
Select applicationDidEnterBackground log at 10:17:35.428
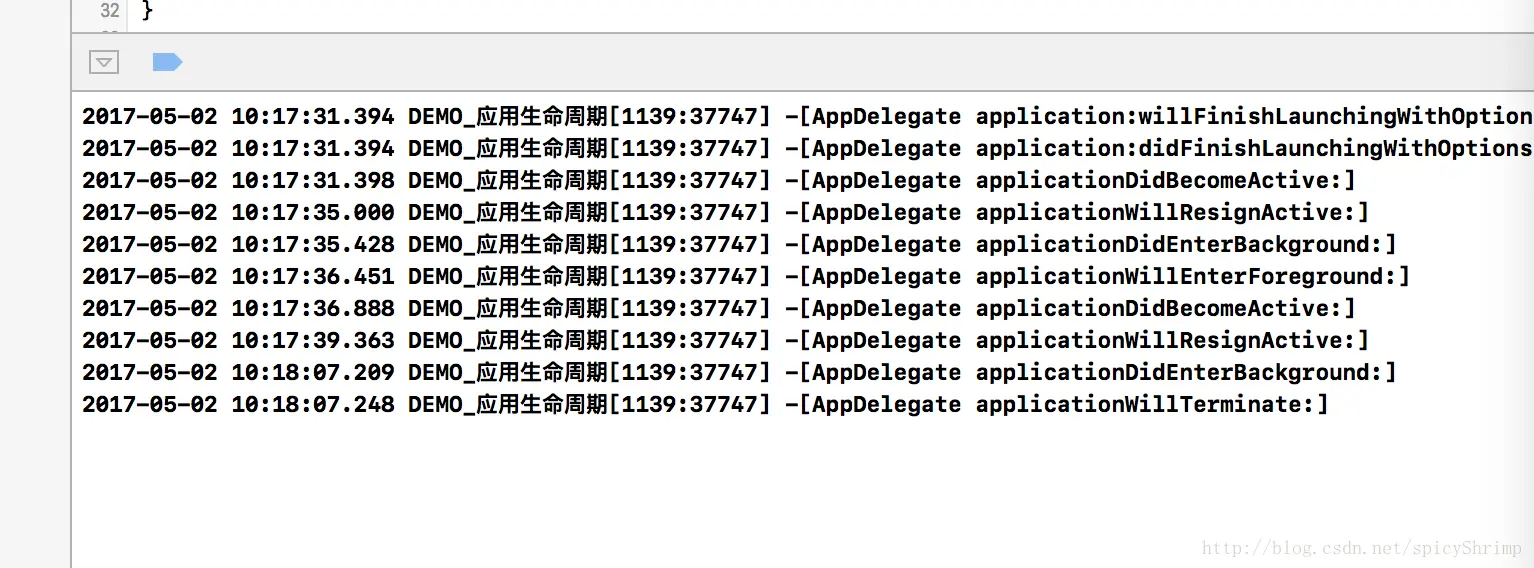(739, 244)
